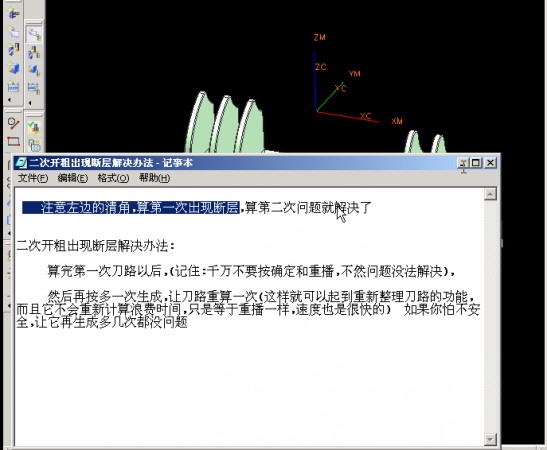Switch to Program Order View
Viewport: 547px width, 450px height.
[x=34, y=34]
